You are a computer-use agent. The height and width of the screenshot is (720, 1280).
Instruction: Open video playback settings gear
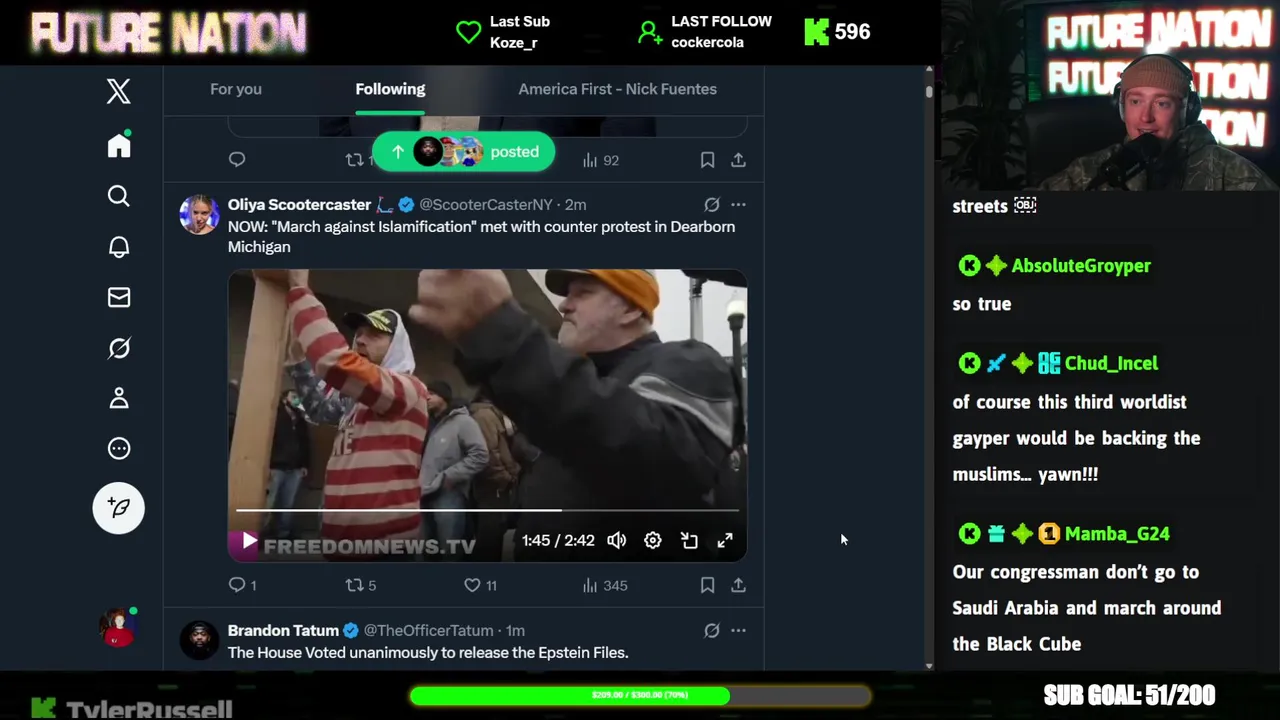tap(652, 540)
